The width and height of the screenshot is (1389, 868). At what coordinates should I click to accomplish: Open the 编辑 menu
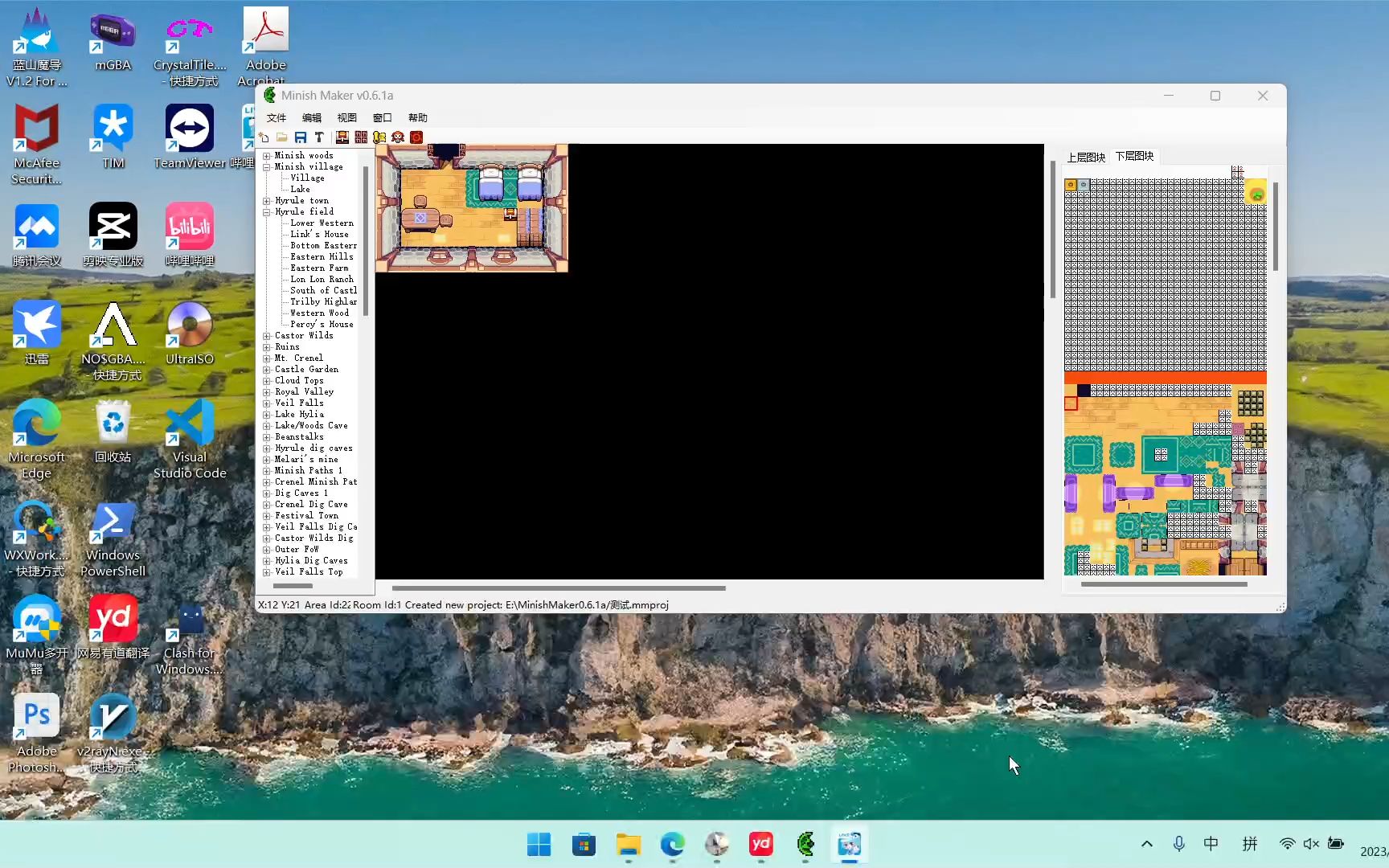point(312,117)
